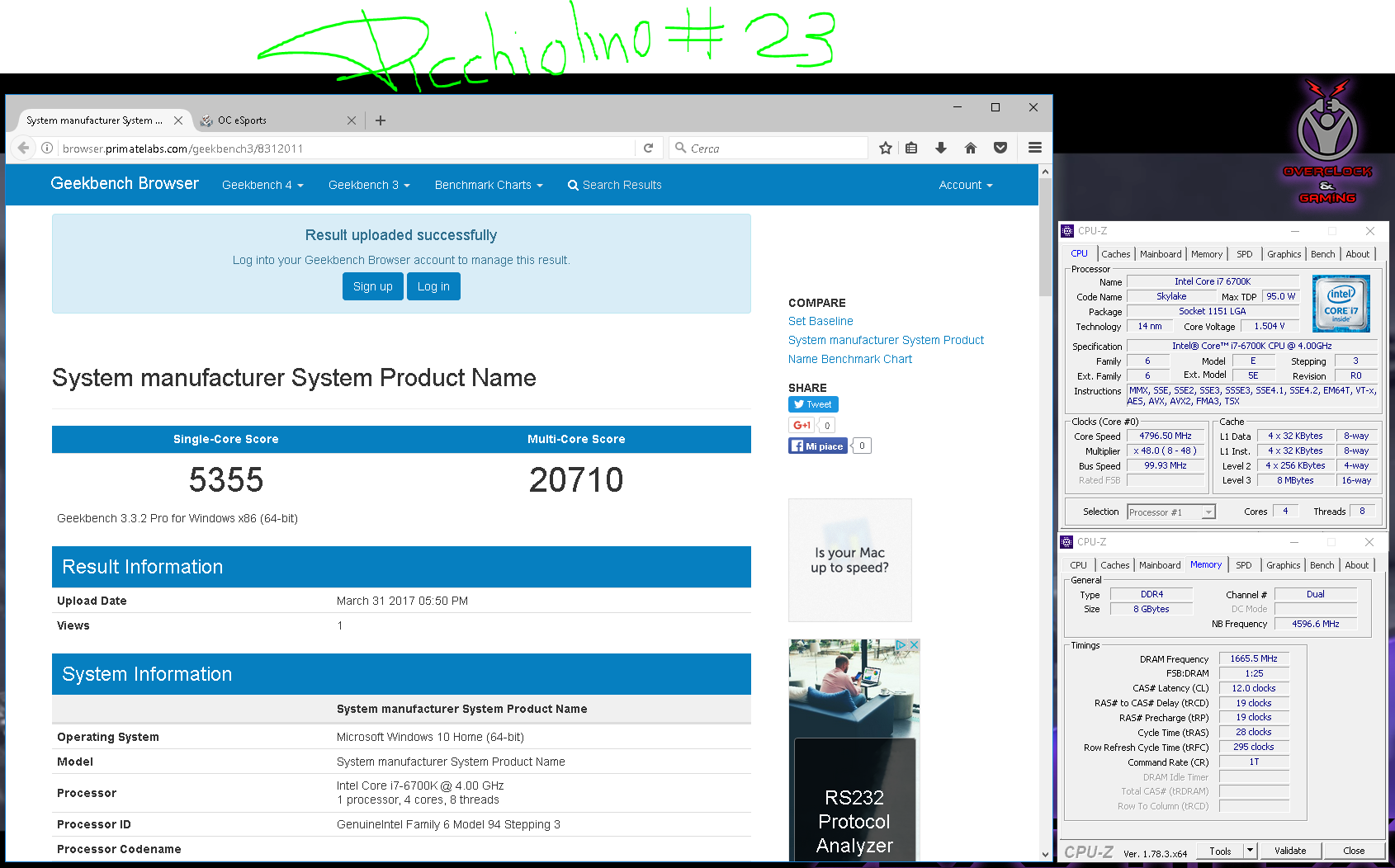
Task: Open the Account dropdown
Action: tap(966, 185)
